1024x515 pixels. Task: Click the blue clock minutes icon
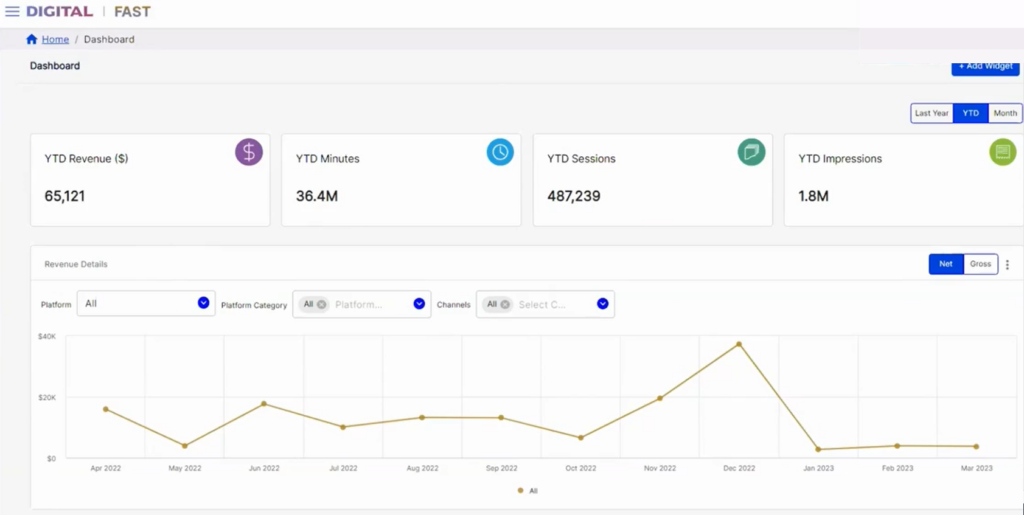500,152
